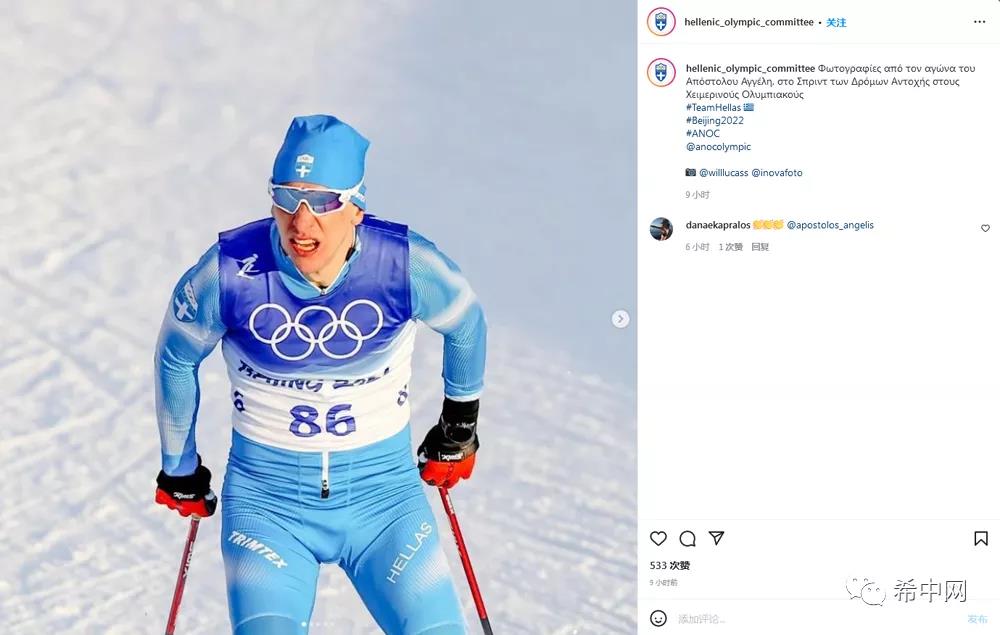Open the #TeamHellas hashtag
Viewport: 1000px width, 635px height.
point(713,107)
